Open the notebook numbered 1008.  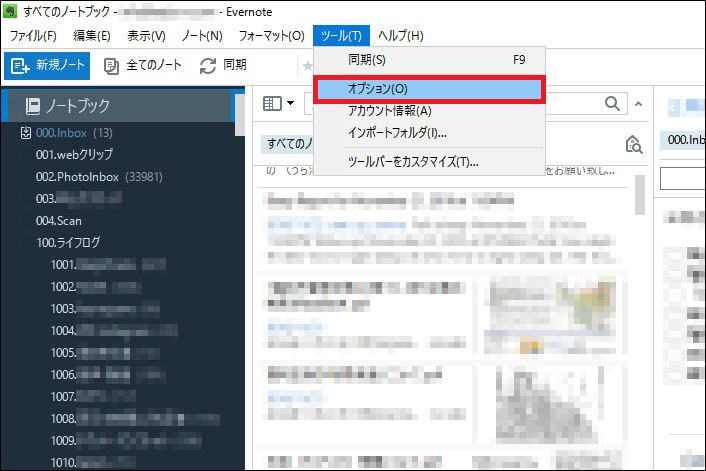click(135, 419)
